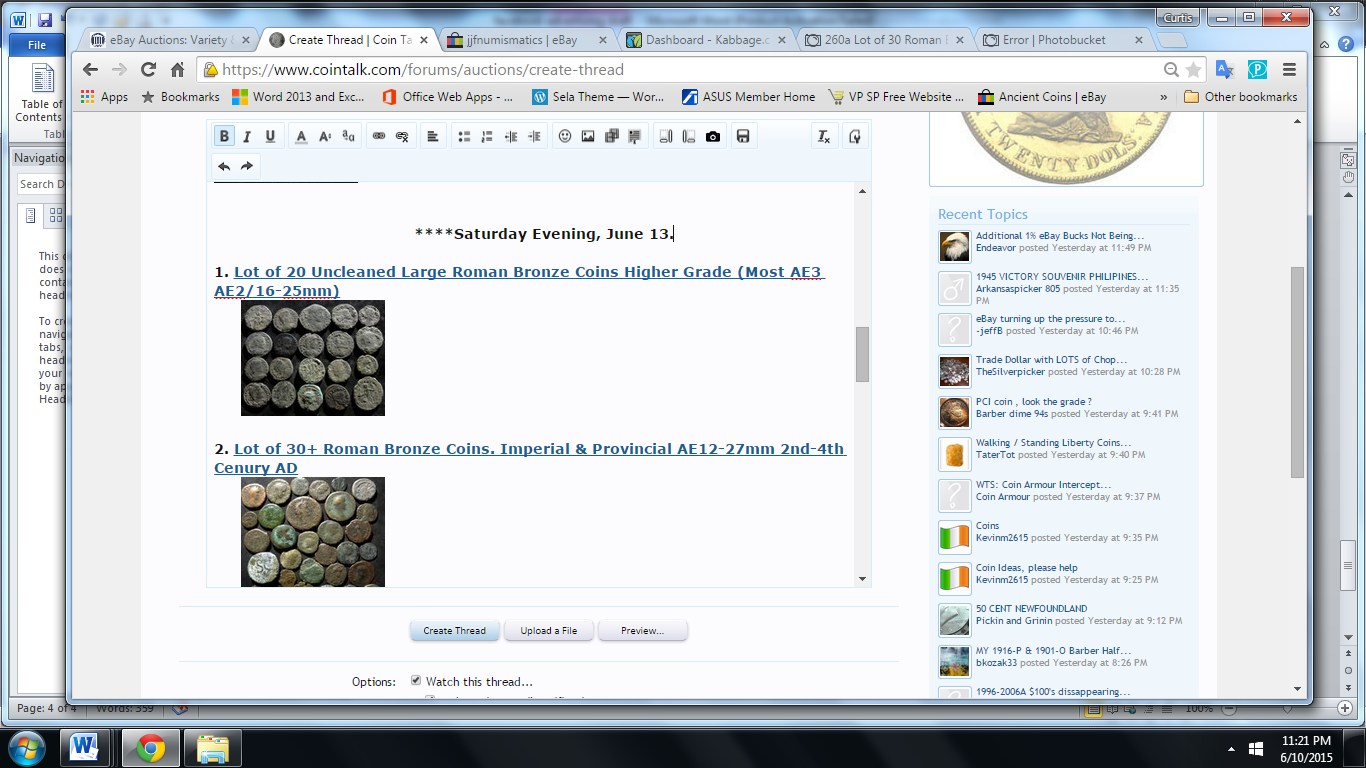Image resolution: width=1366 pixels, height=768 pixels.
Task: Switch to the jjfnumismatics eBay tab
Action: pos(520,40)
